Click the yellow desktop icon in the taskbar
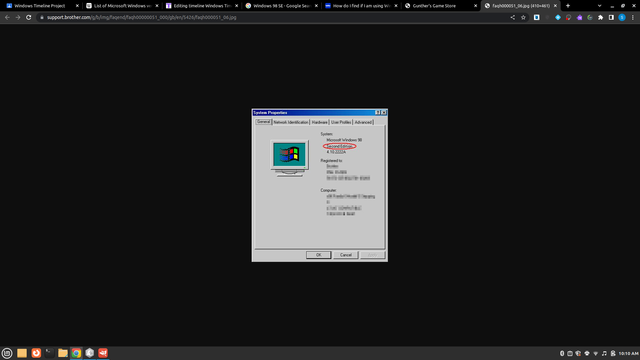The height and width of the screenshot is (360, 640). coord(22,353)
